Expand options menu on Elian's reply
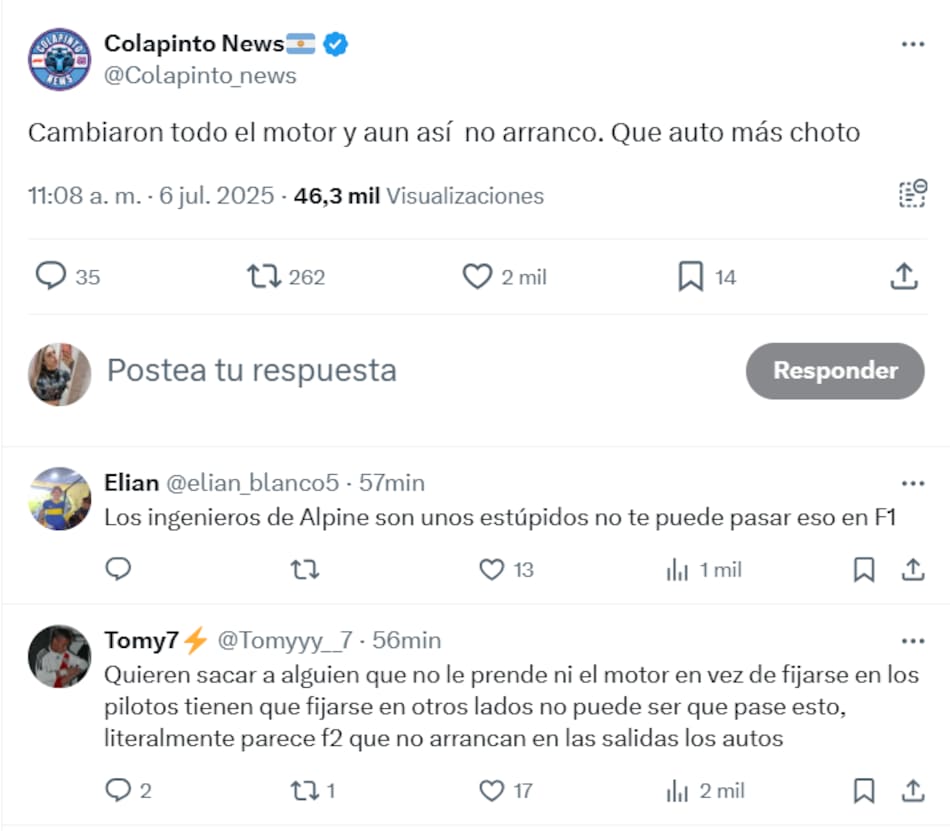950x831 pixels. pyautogui.click(x=912, y=484)
